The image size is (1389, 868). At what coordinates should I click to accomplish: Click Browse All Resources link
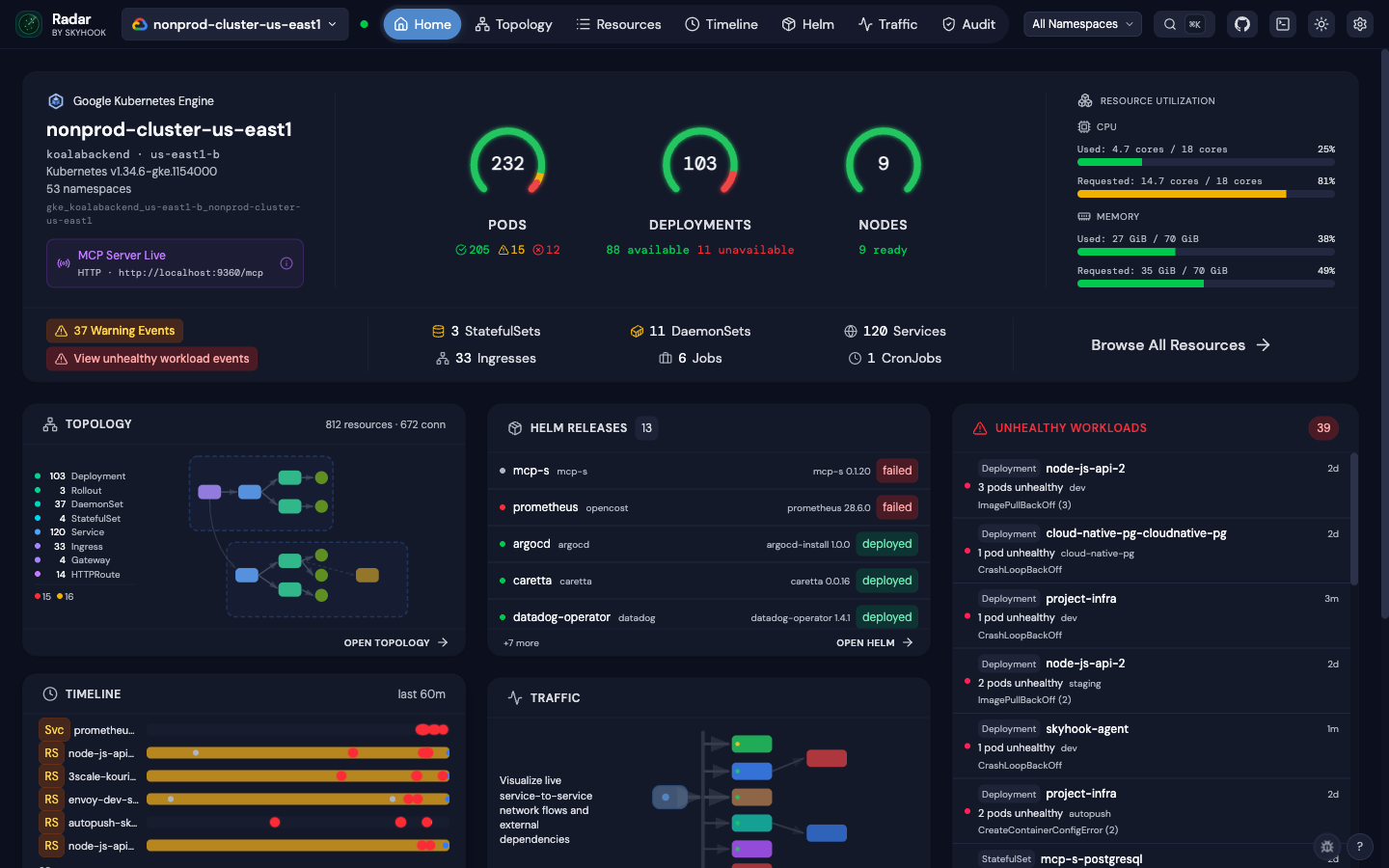coord(1181,345)
